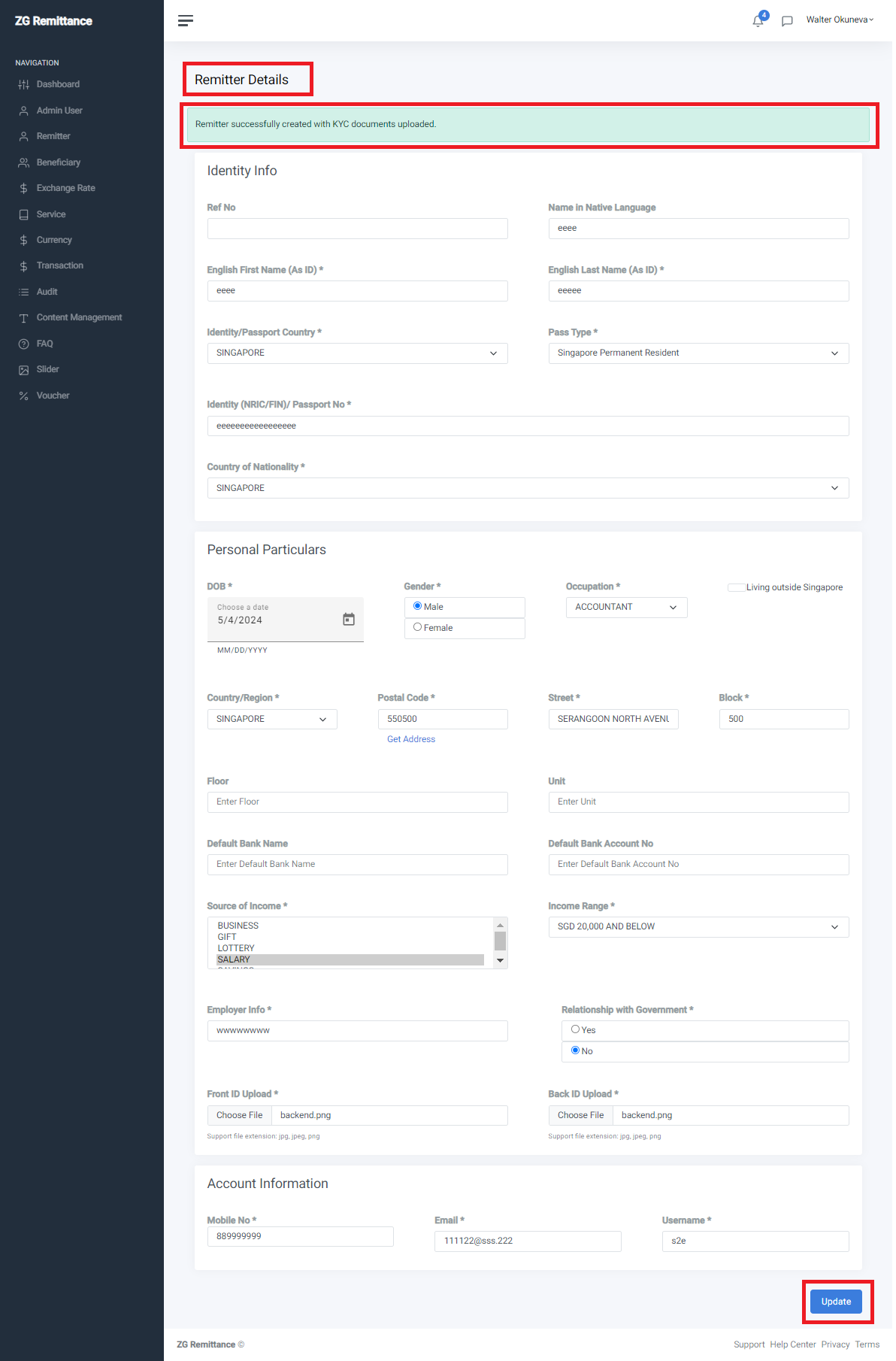Open the Income Range dropdown
The image size is (896, 1361).
698,927
